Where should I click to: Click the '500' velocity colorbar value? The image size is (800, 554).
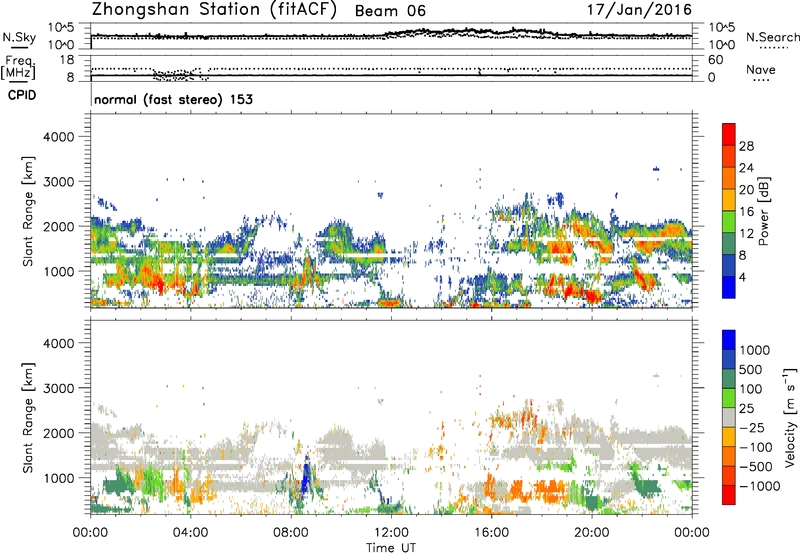click(751, 369)
